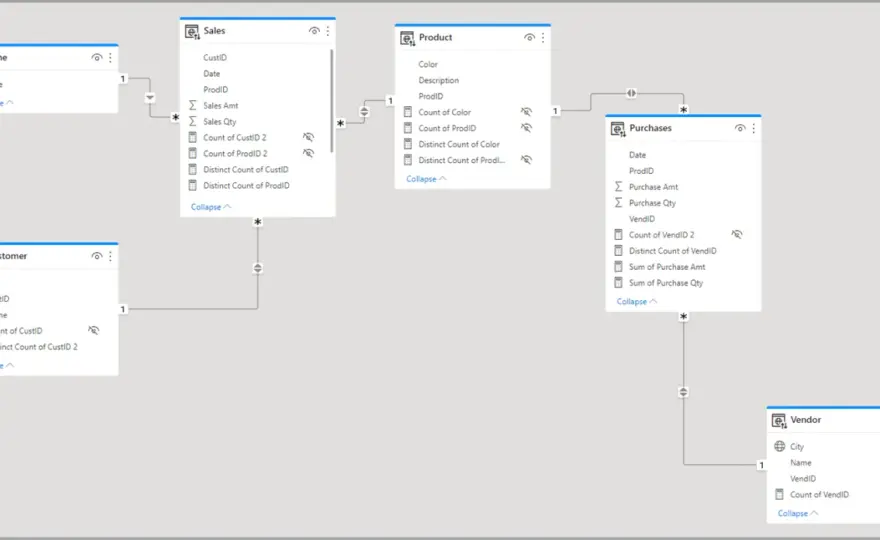Select Name field in Vendor table

pyautogui.click(x=801, y=463)
